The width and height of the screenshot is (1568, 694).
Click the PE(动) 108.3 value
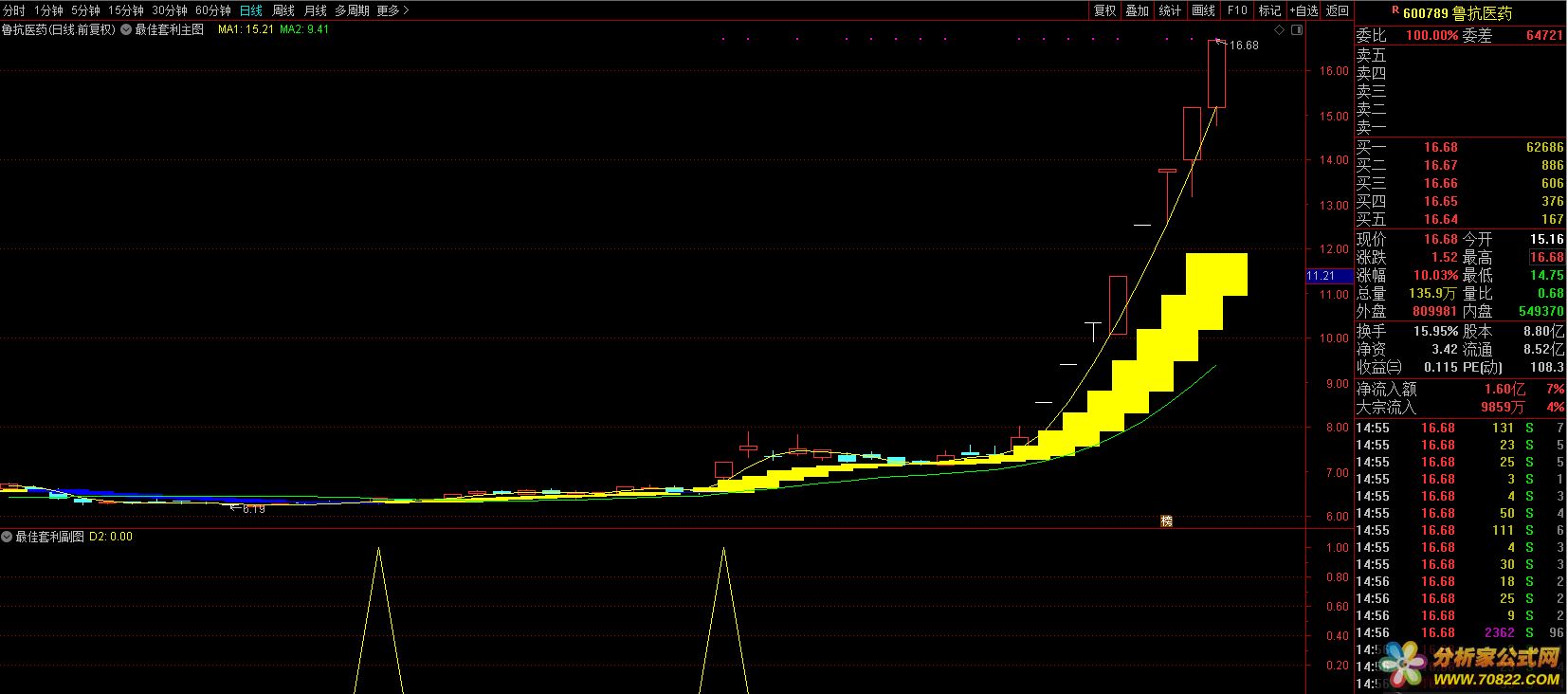pyautogui.click(x=1546, y=367)
